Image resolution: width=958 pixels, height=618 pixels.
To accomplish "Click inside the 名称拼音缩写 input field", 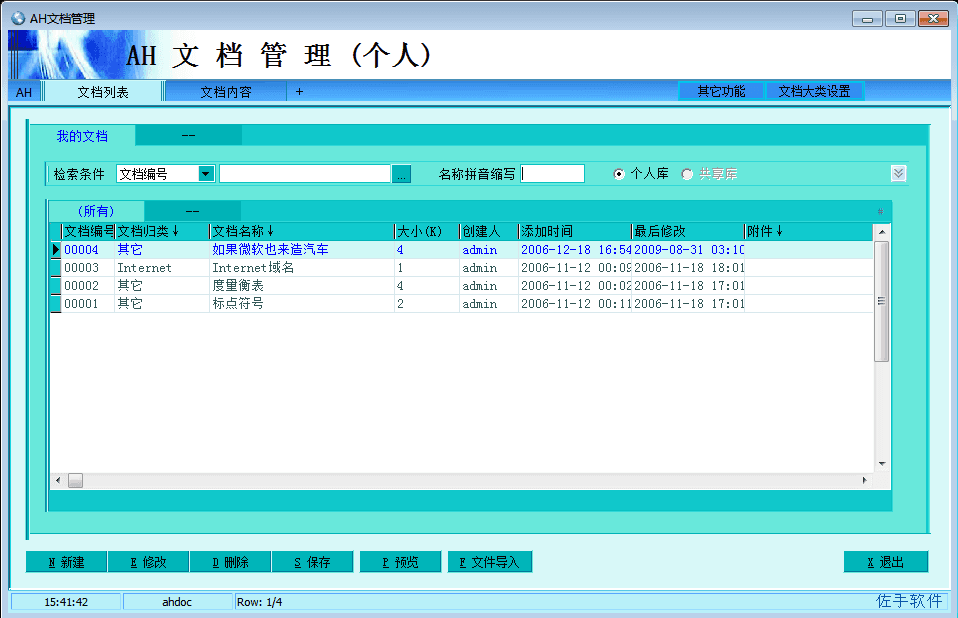I will coord(552,174).
